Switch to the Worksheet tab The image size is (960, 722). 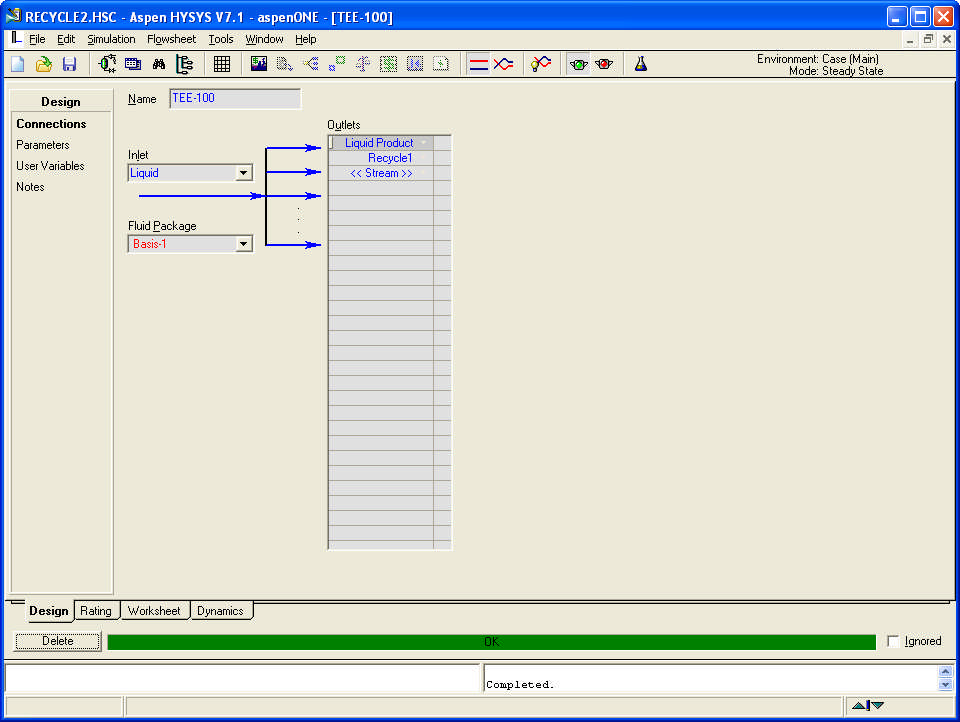pyautogui.click(x=154, y=610)
